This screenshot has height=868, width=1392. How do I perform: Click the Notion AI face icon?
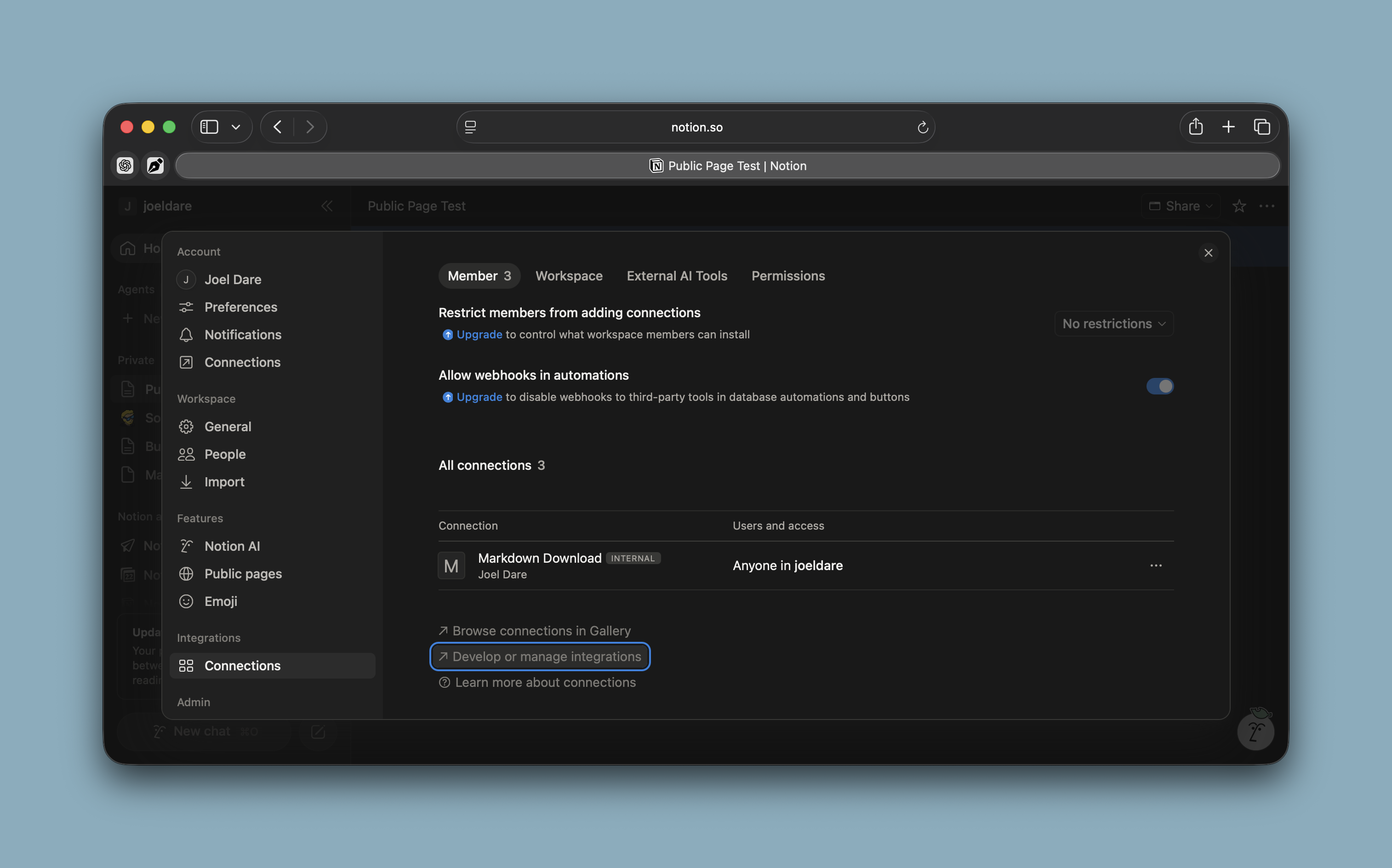186,546
